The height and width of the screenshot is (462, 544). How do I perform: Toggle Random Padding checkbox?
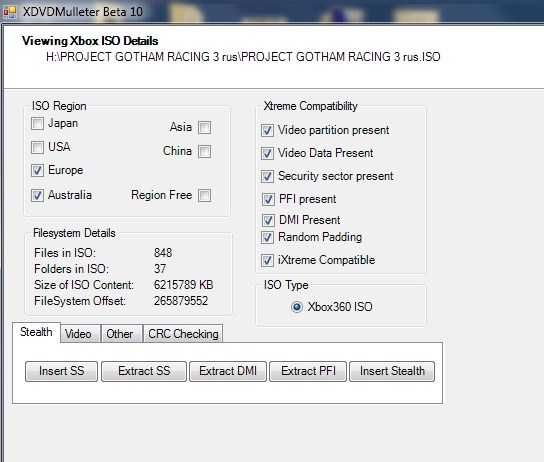[267, 237]
